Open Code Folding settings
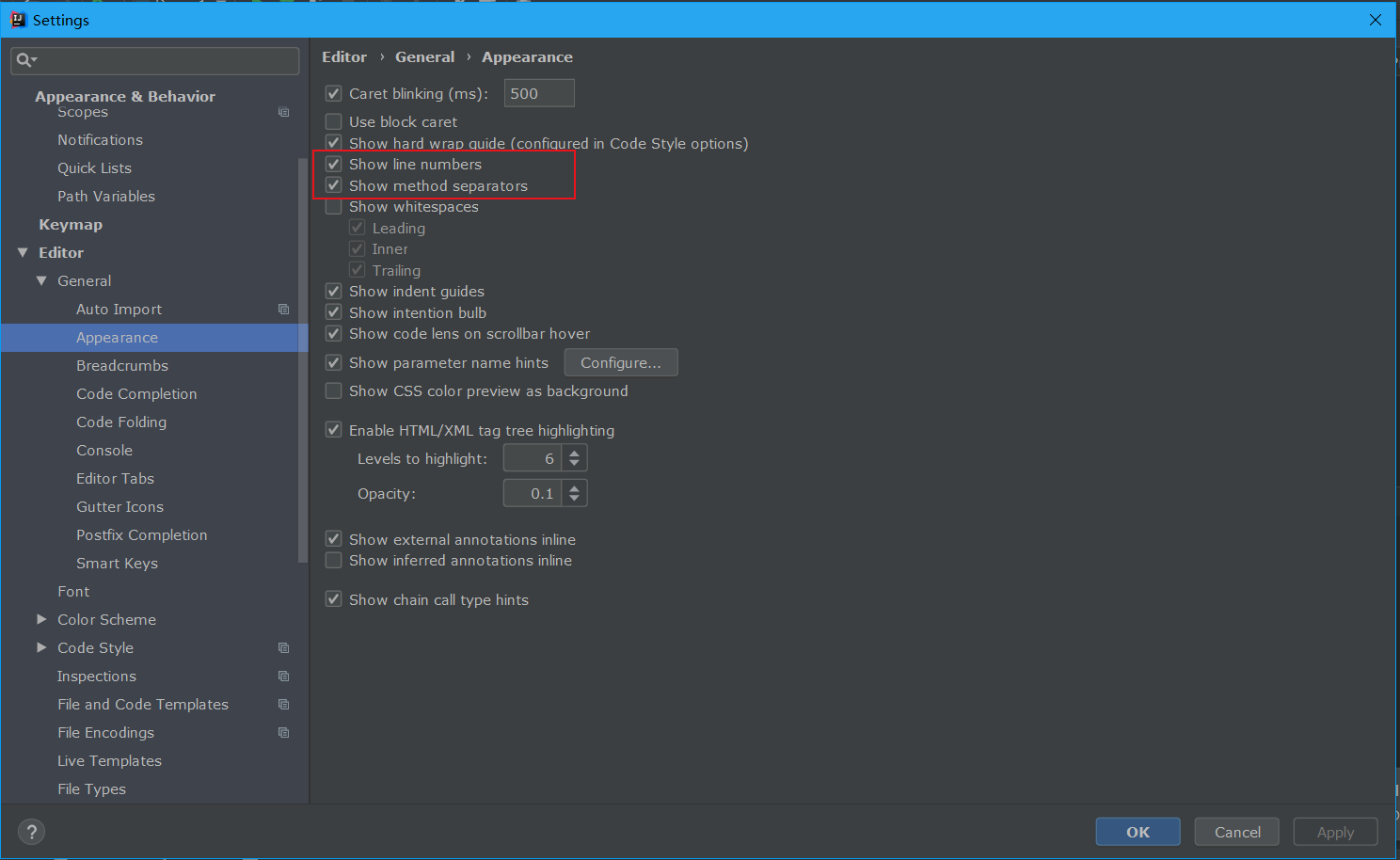The height and width of the screenshot is (860, 1400). click(x=121, y=422)
